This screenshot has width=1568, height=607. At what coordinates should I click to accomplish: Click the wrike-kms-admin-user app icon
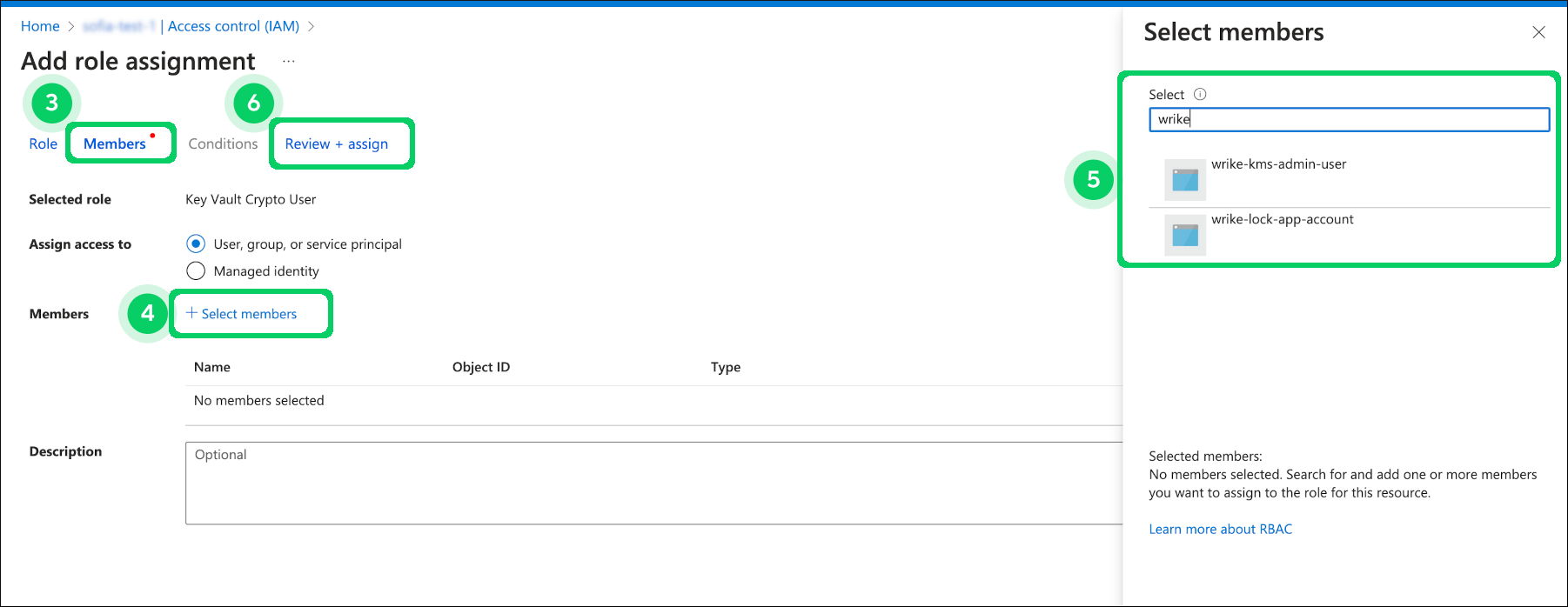(x=1185, y=180)
